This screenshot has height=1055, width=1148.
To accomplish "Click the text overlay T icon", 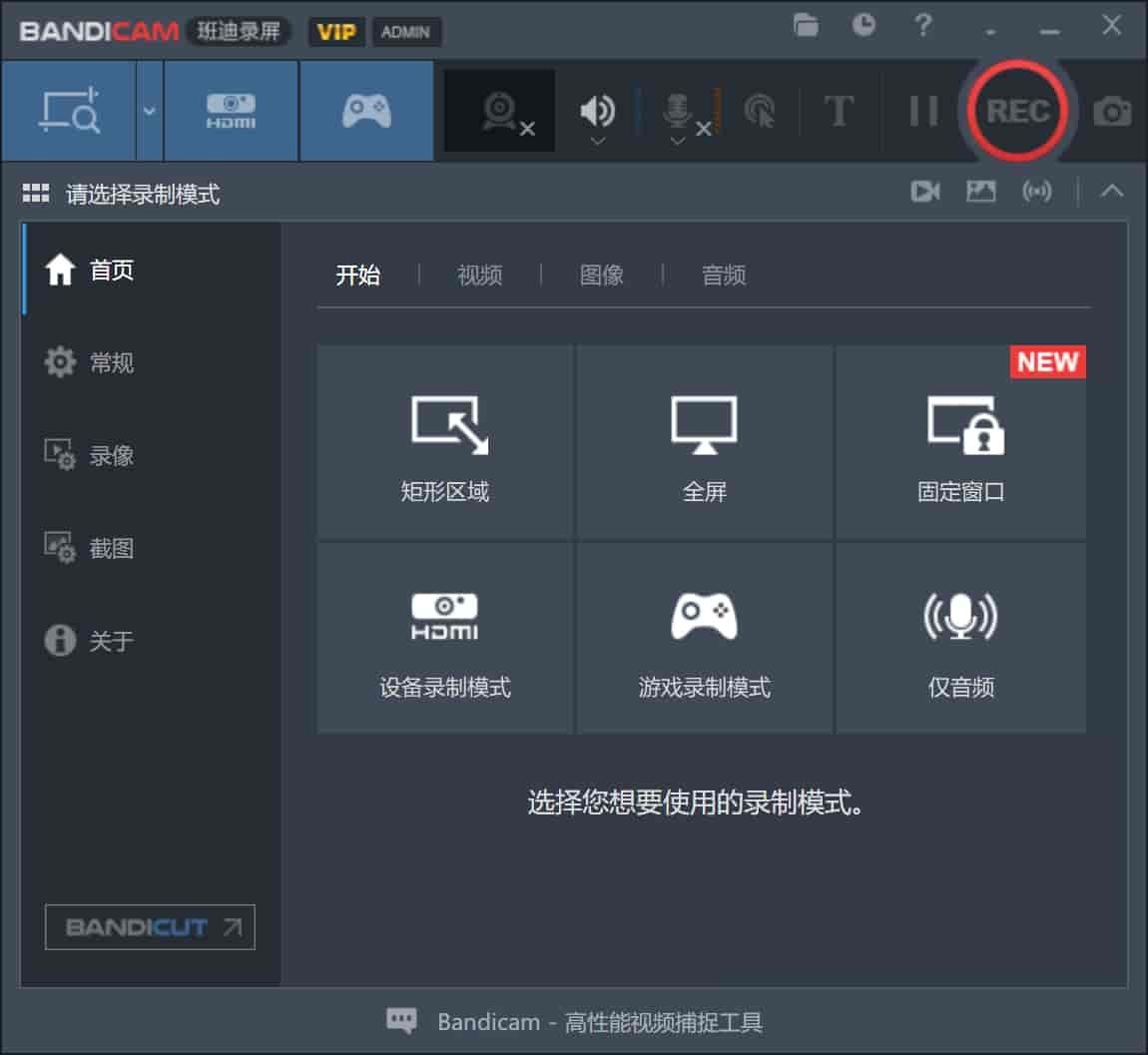I will pos(841,112).
